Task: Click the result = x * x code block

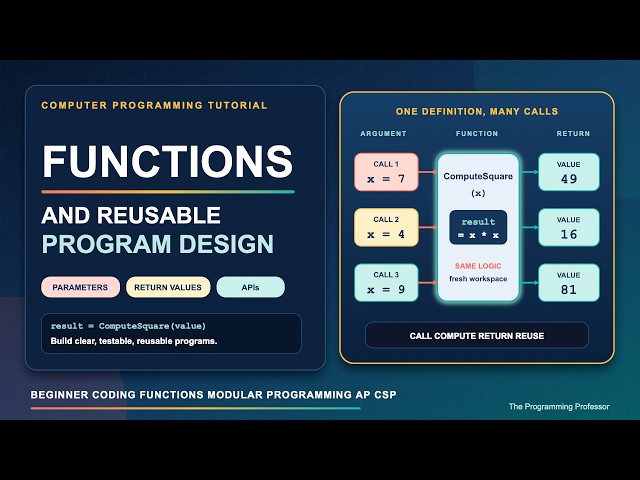Action: 478,228
